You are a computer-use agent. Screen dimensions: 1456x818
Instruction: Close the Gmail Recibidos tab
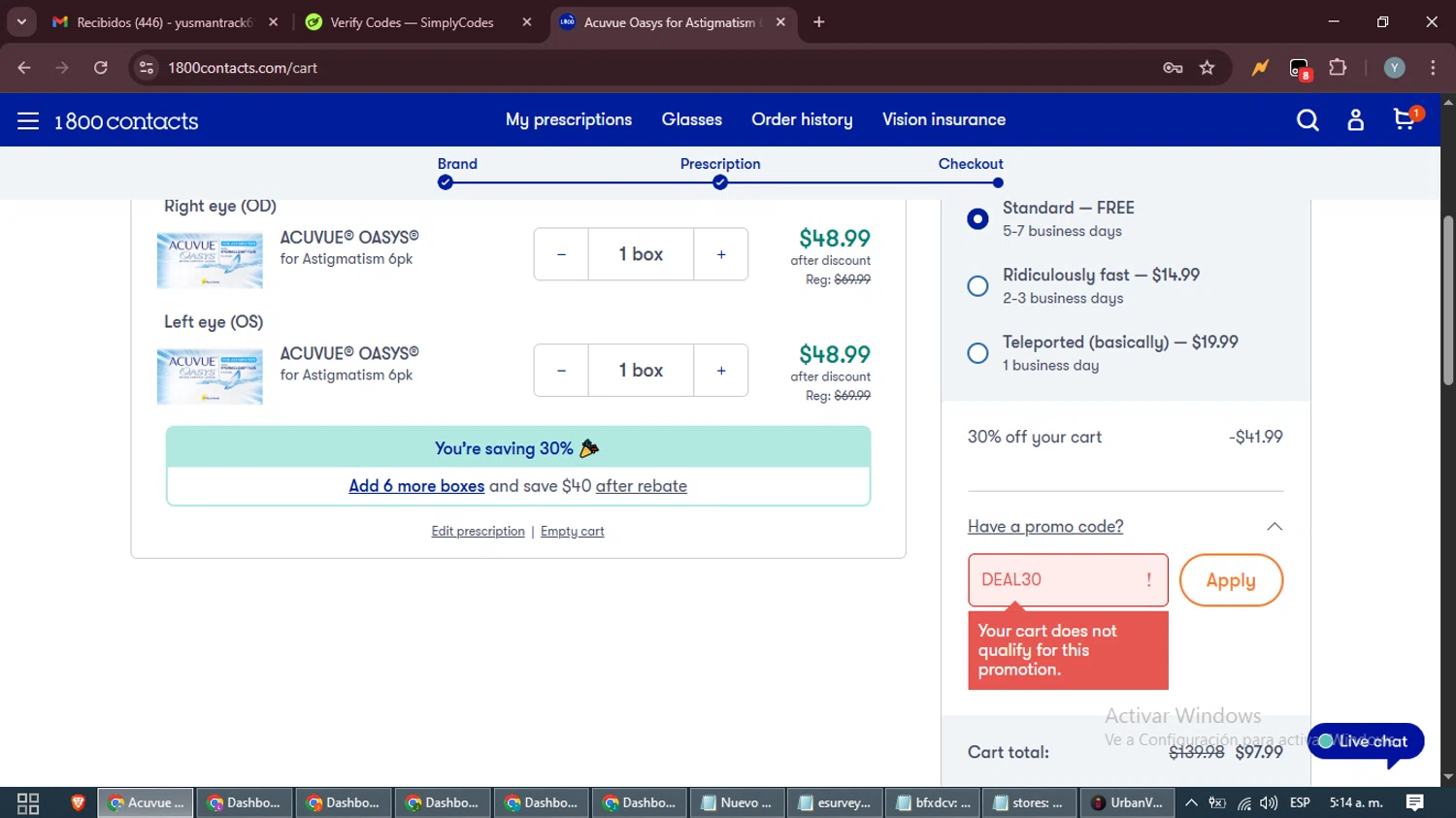pos(274,21)
